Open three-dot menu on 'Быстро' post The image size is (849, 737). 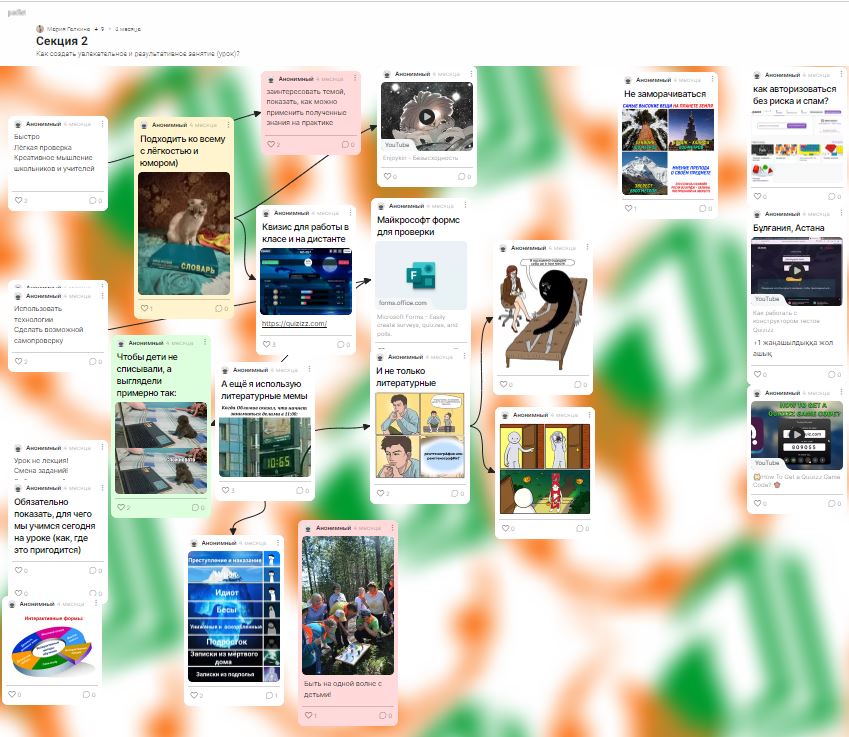point(101,124)
